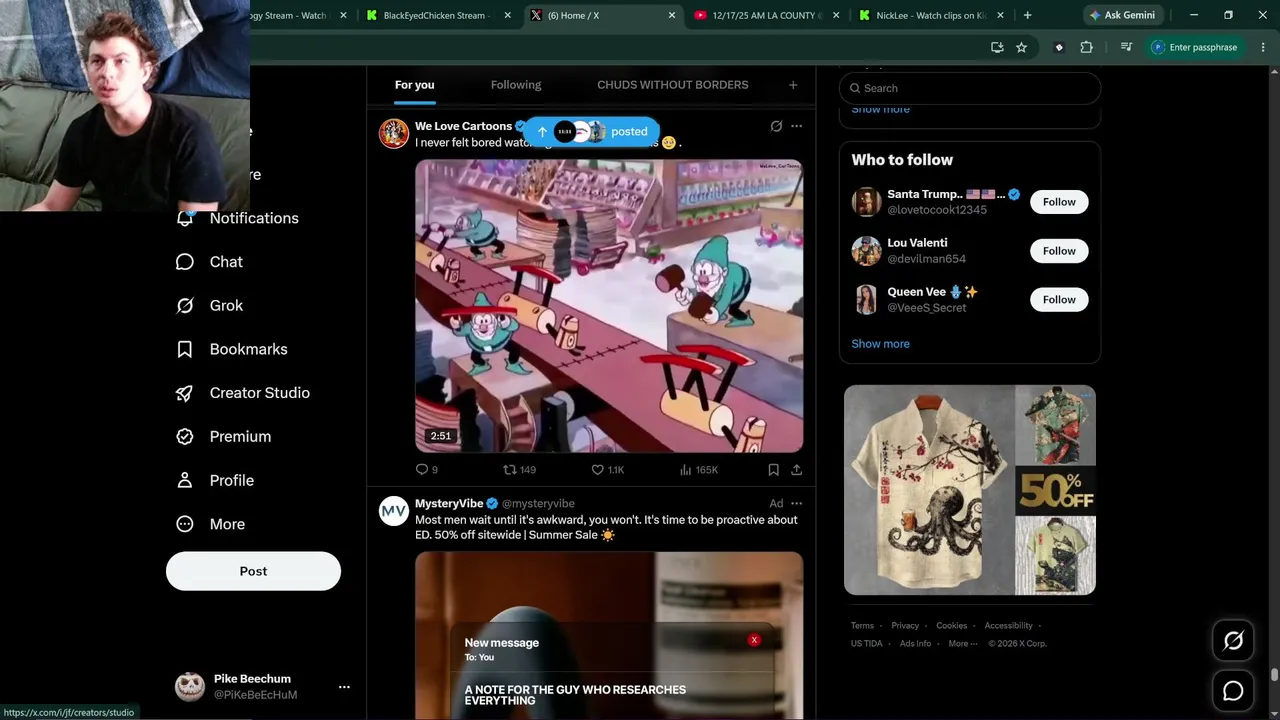The height and width of the screenshot is (720, 1280).
Task: Click the Enter passphrase profile button
Action: pos(1194,47)
